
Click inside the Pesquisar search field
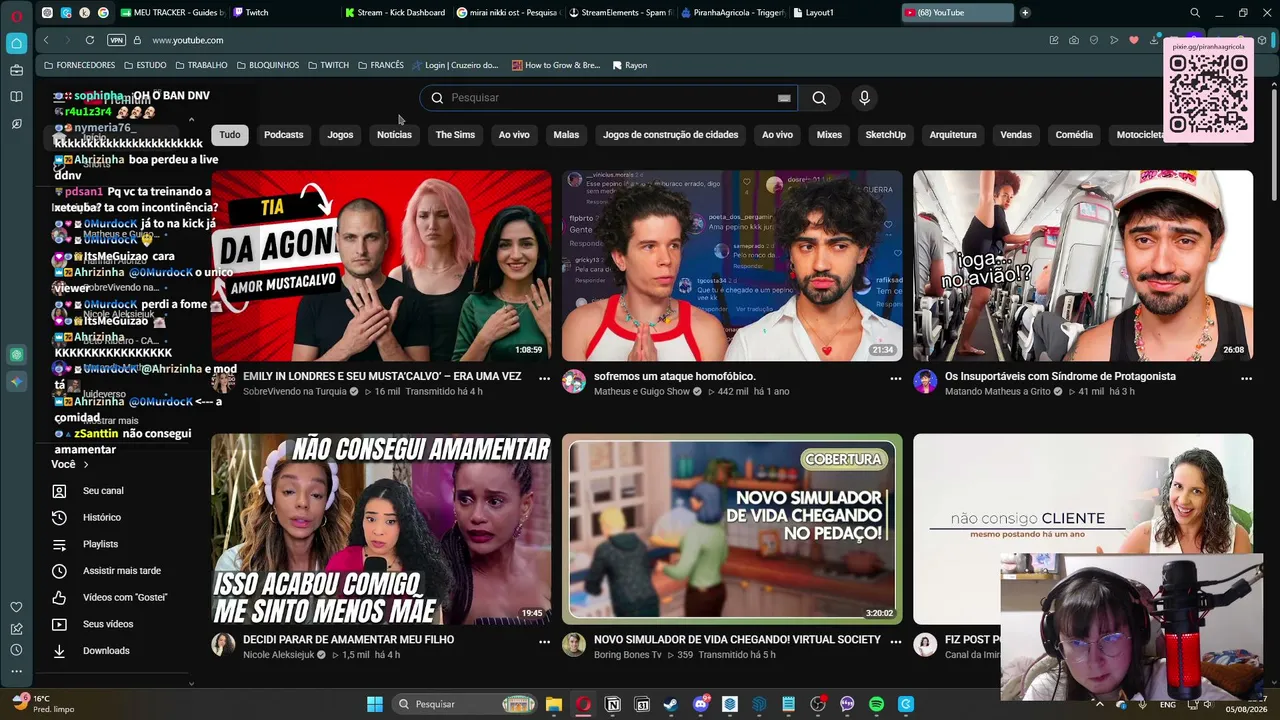610,98
